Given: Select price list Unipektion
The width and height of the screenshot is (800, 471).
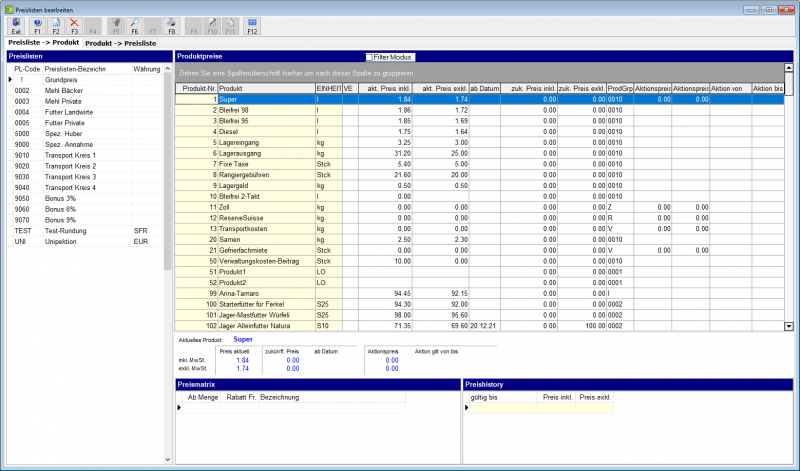Looking at the screenshot, I should (85, 241).
